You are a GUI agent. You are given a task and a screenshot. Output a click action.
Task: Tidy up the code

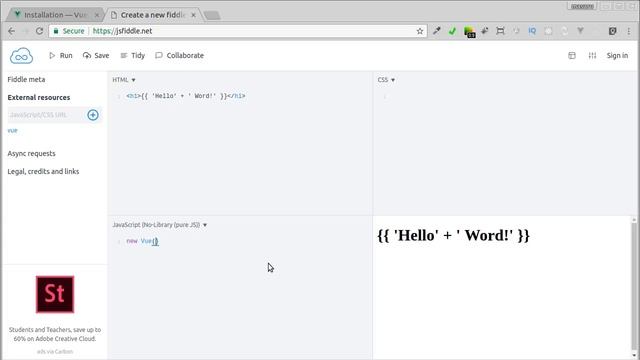tap(133, 56)
